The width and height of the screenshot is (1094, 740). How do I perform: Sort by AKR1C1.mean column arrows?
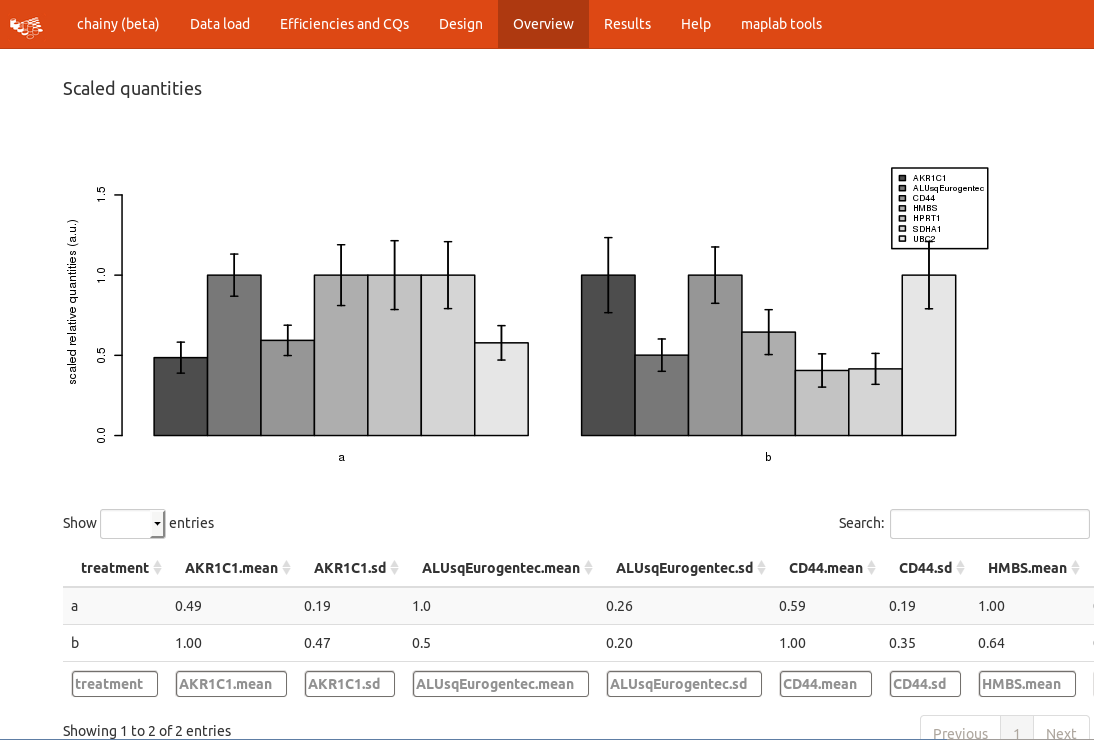[x=287, y=568]
